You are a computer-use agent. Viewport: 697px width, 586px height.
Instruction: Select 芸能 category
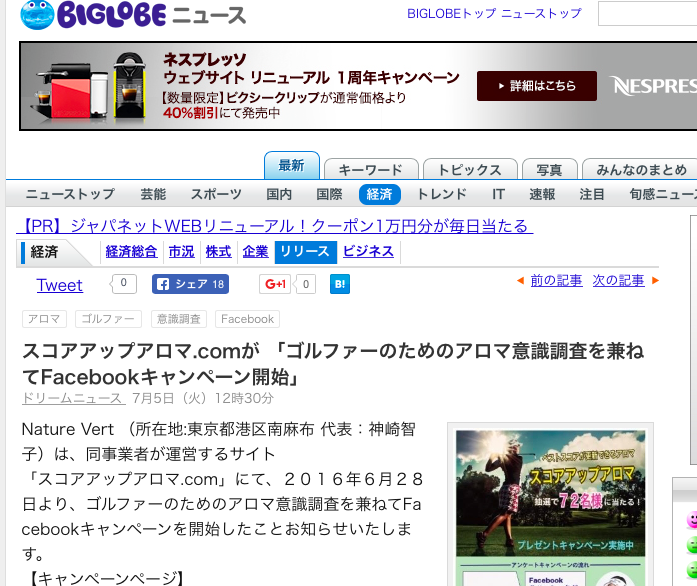153,194
